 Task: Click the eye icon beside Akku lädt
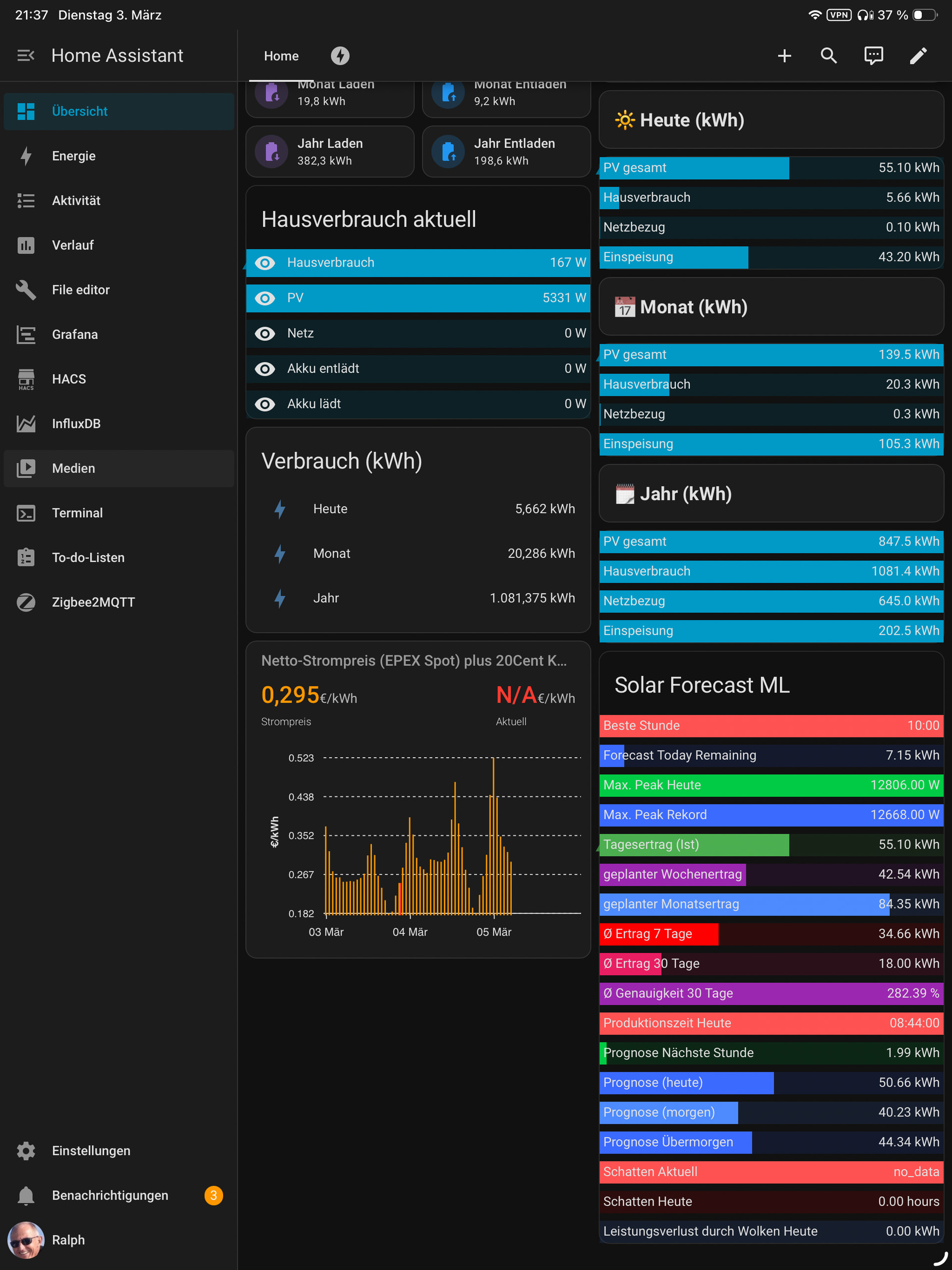point(265,404)
